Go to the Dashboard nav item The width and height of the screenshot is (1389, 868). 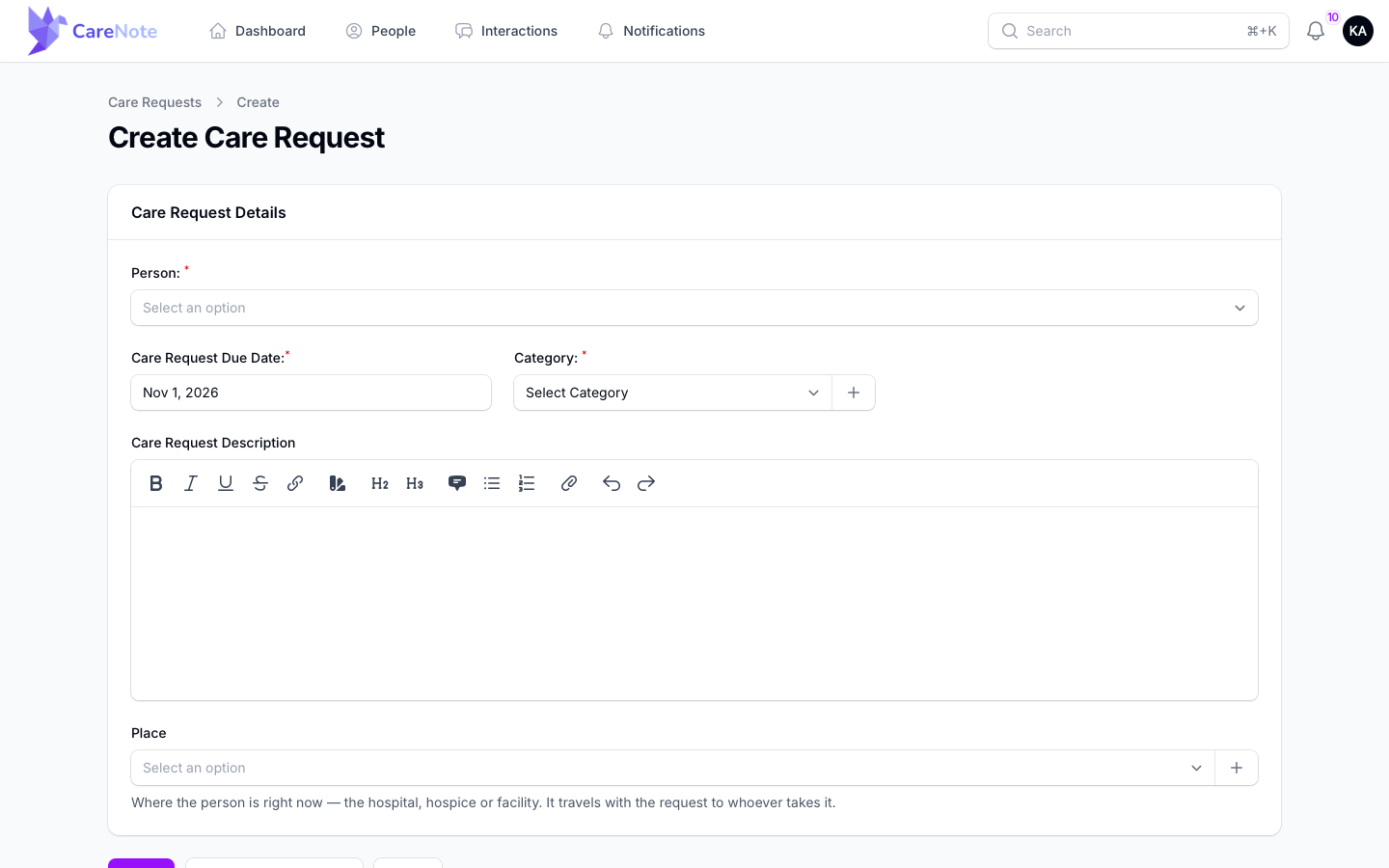point(258,31)
